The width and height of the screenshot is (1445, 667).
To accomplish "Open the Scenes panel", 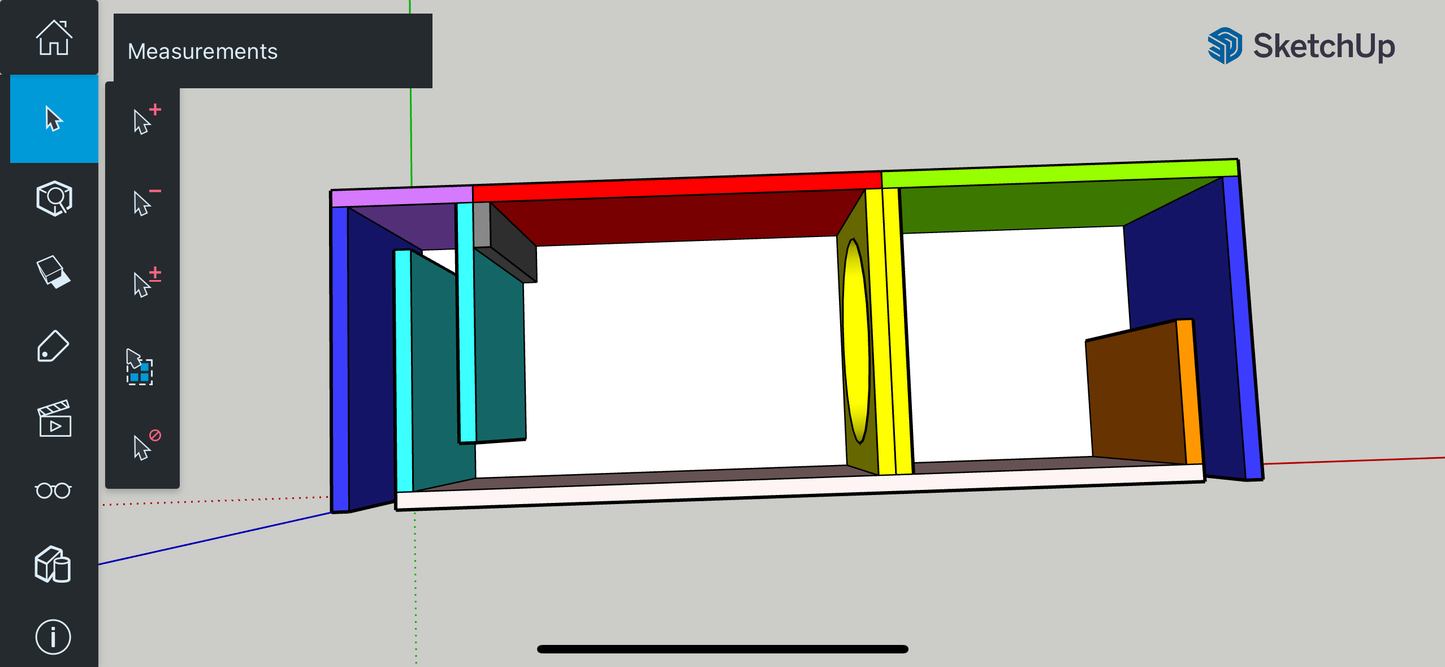I will [52, 419].
